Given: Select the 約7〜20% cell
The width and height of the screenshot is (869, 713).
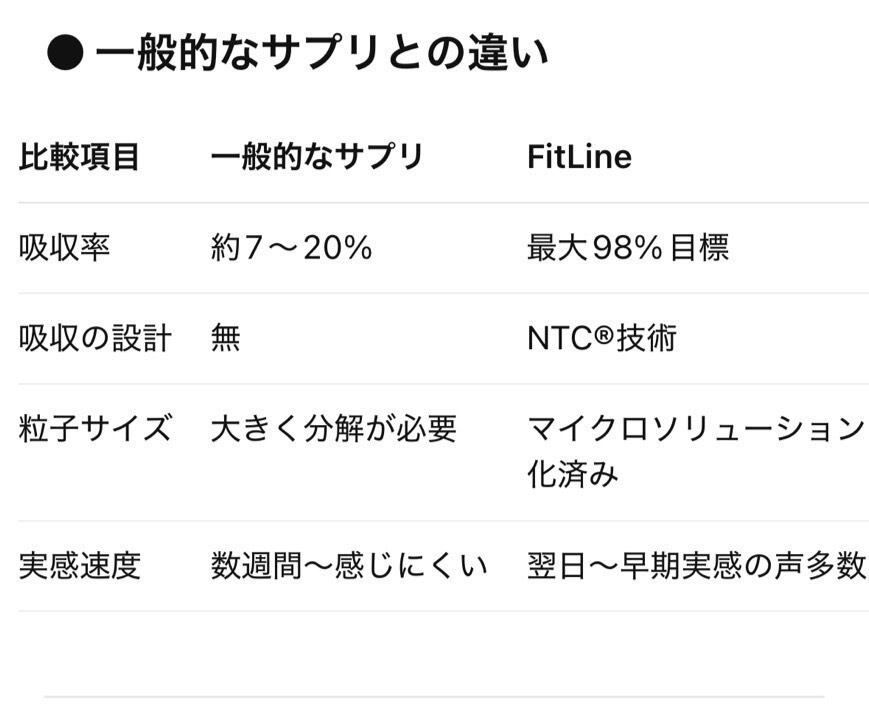Looking at the screenshot, I should [291, 248].
